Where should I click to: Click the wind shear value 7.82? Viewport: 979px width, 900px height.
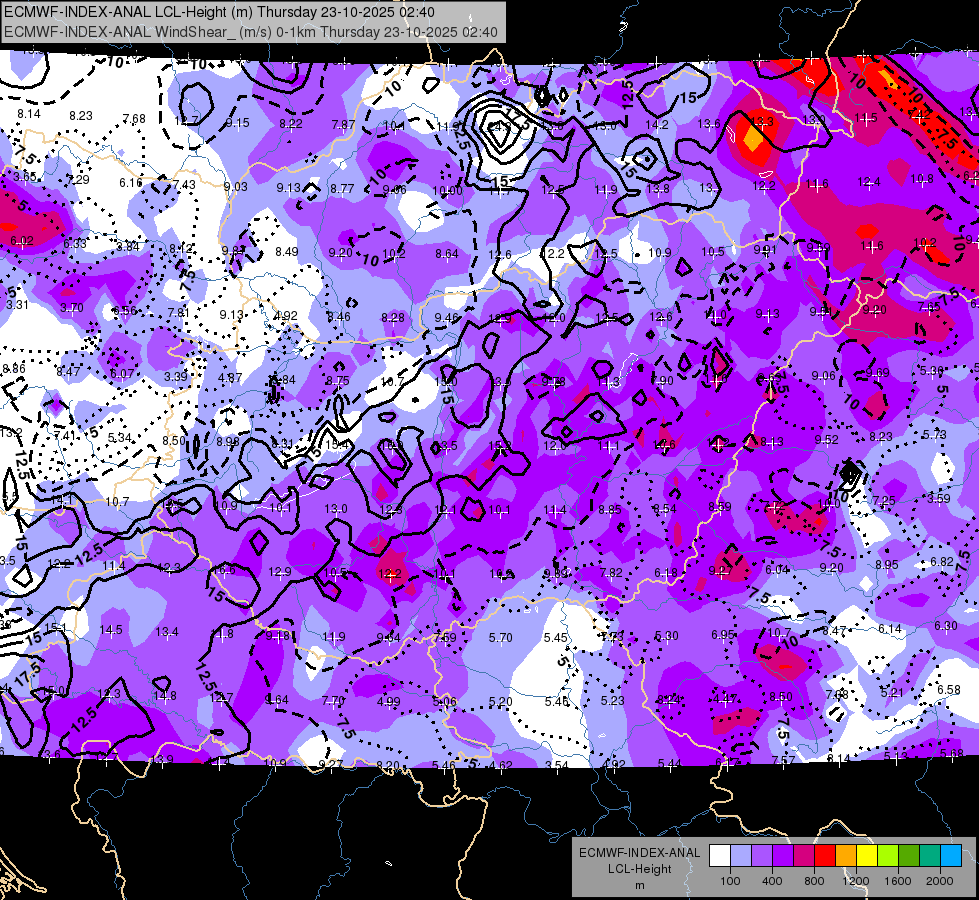point(611,573)
